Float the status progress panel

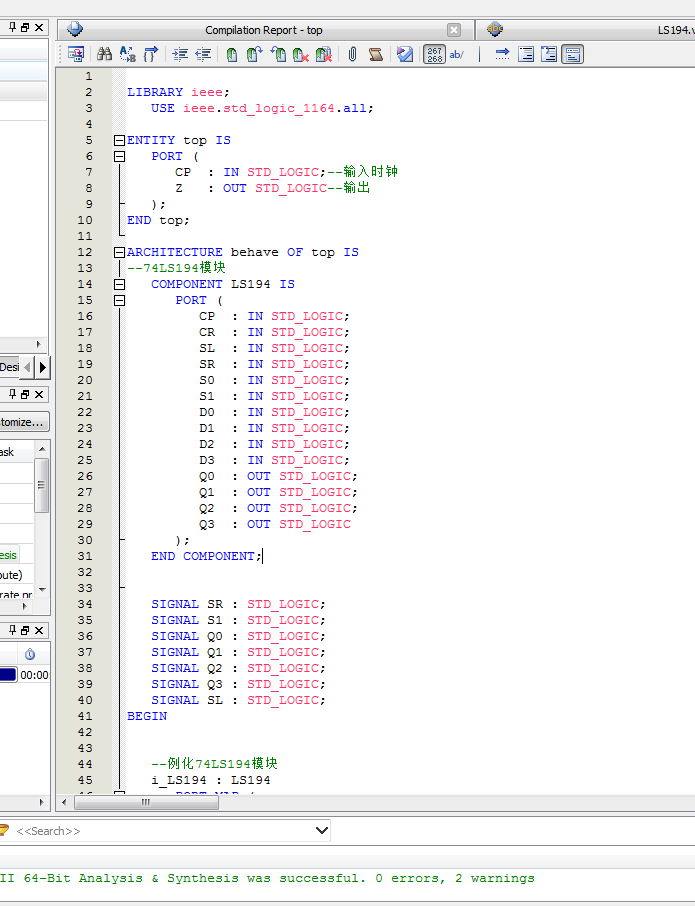click(25, 630)
